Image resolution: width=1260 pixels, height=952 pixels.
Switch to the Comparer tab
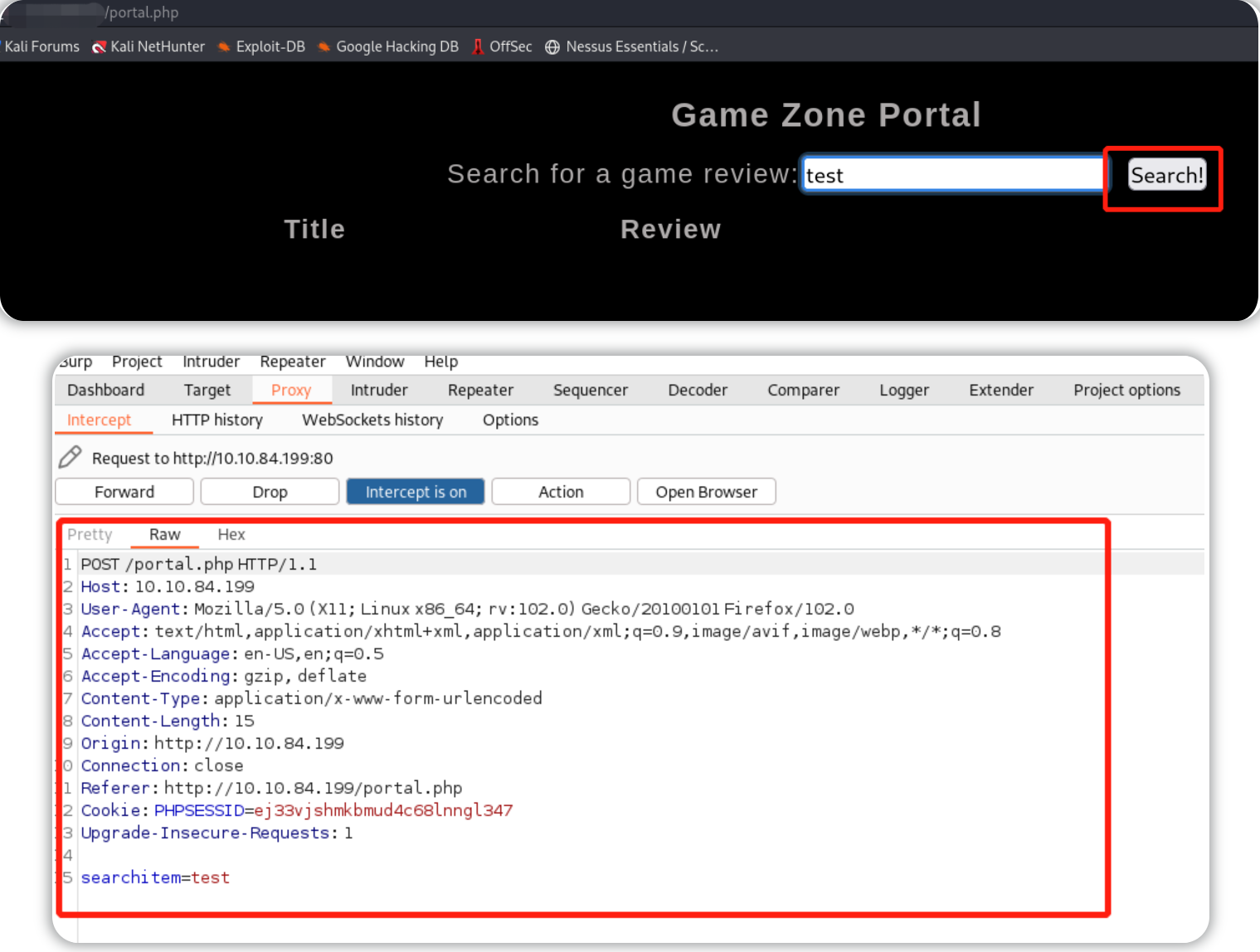804,390
